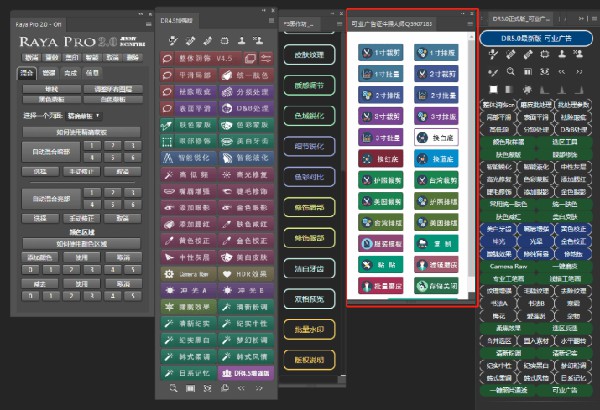This screenshot has width=600, height=410.
Task: Click scroll-up arrow in ID photo panel
Action: point(471,36)
